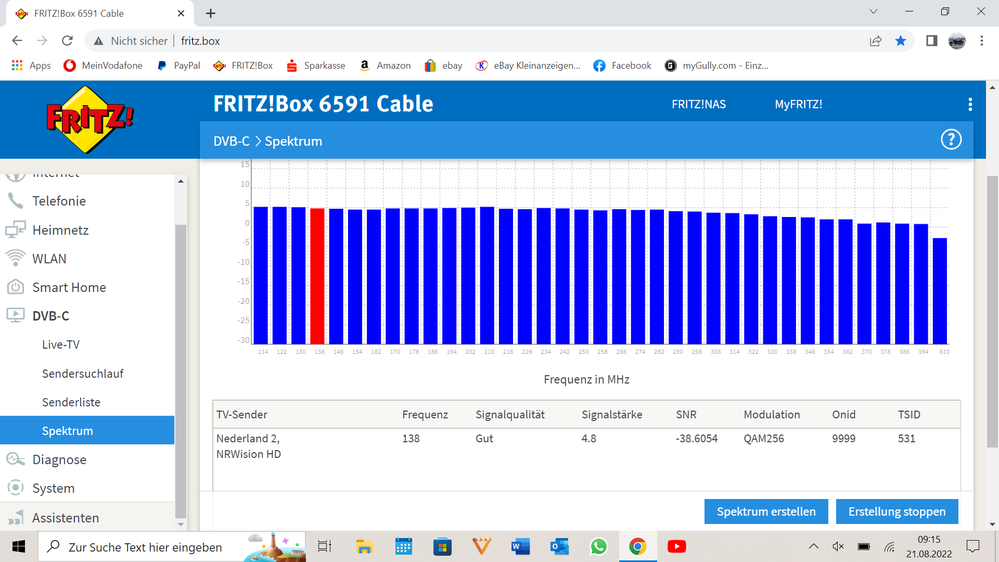Share this page icon in address bar

click(875, 41)
